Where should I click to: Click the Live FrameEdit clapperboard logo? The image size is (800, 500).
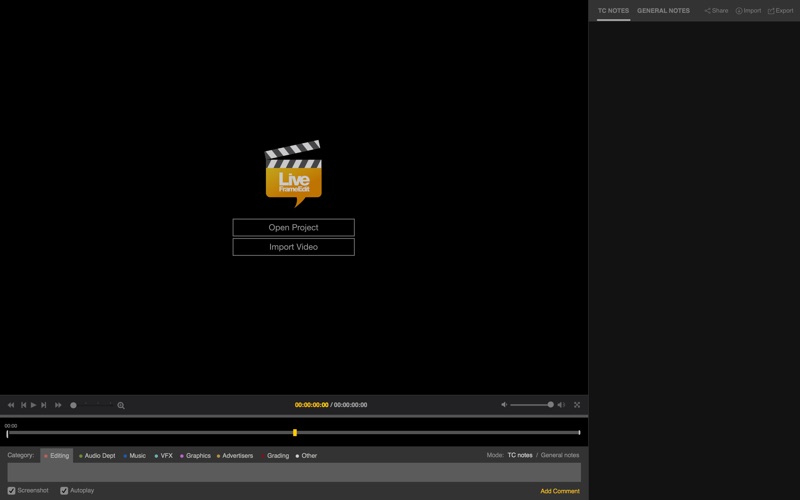(293, 173)
